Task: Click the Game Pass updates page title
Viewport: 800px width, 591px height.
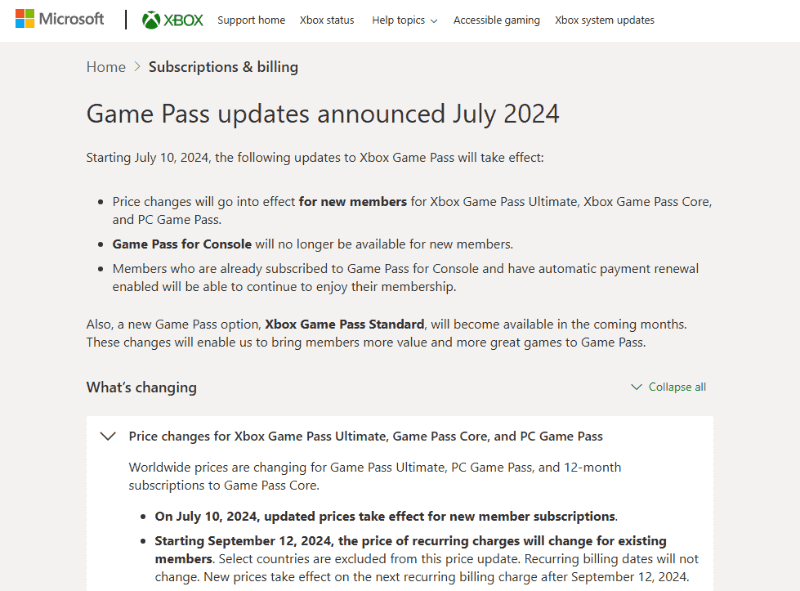Action: pyautogui.click(x=323, y=113)
